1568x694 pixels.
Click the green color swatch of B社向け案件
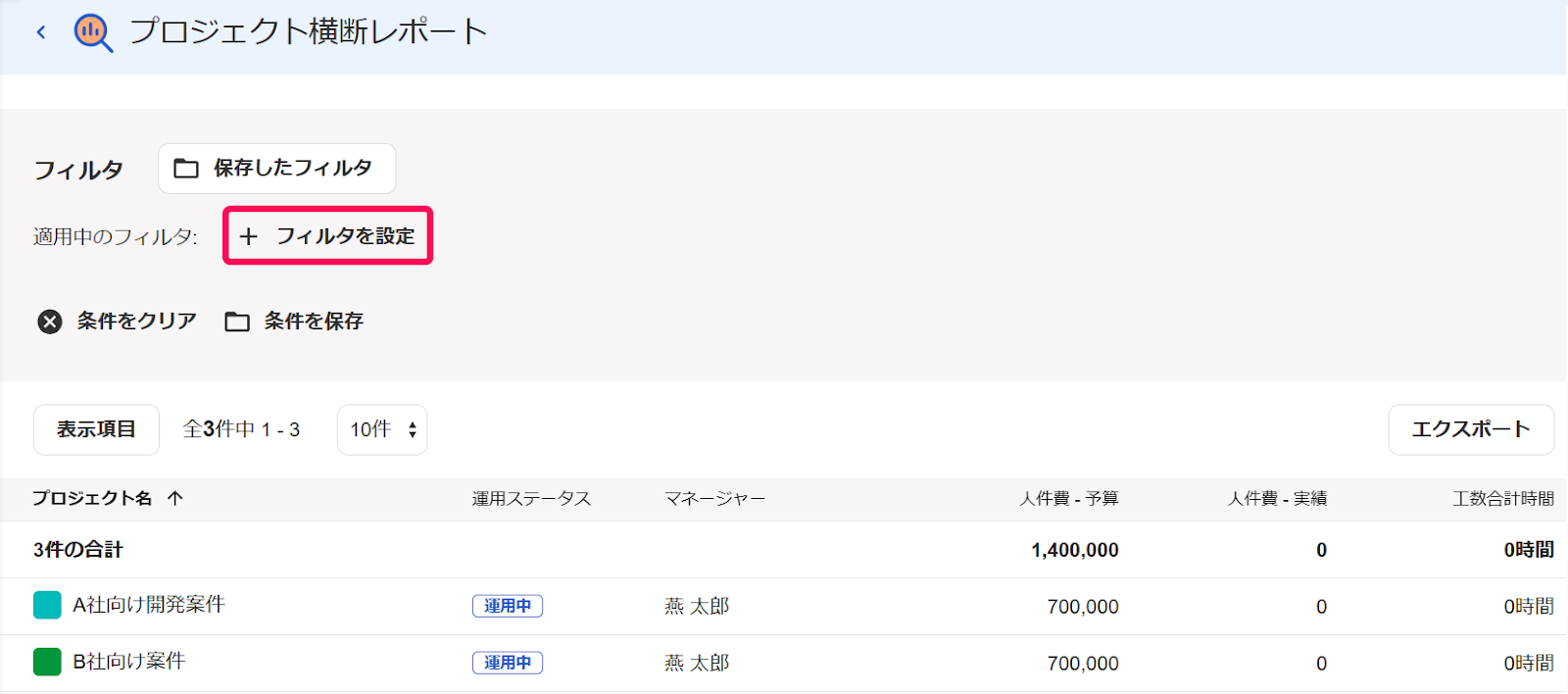pos(47,662)
